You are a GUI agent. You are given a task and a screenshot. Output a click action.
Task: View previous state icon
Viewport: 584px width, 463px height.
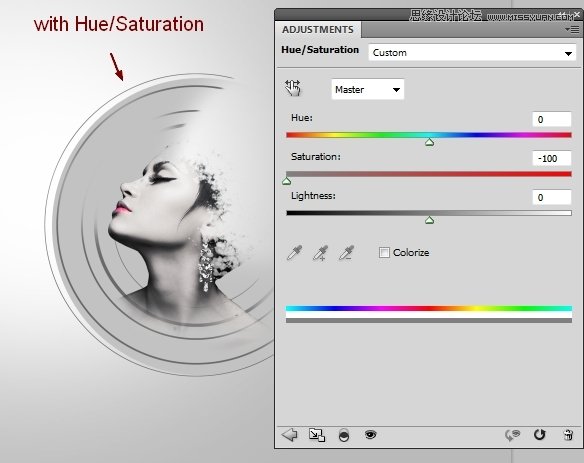[512, 435]
